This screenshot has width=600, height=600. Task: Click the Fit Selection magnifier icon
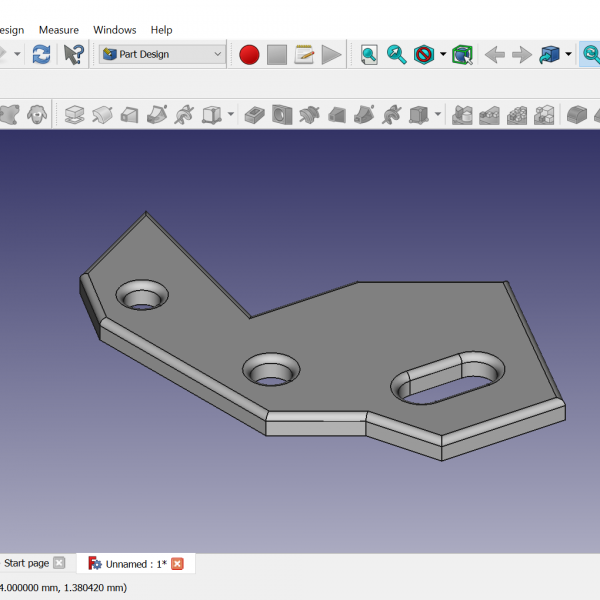click(397, 54)
